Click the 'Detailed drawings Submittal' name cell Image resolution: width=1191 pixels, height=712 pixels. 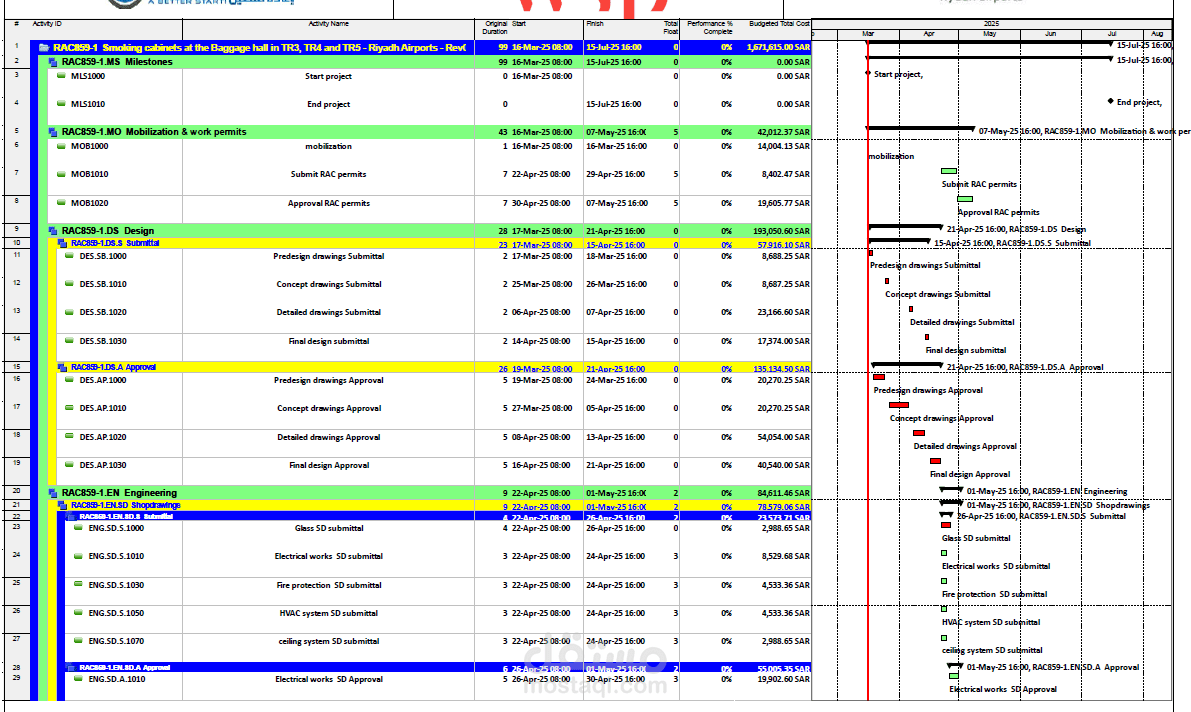click(x=328, y=312)
